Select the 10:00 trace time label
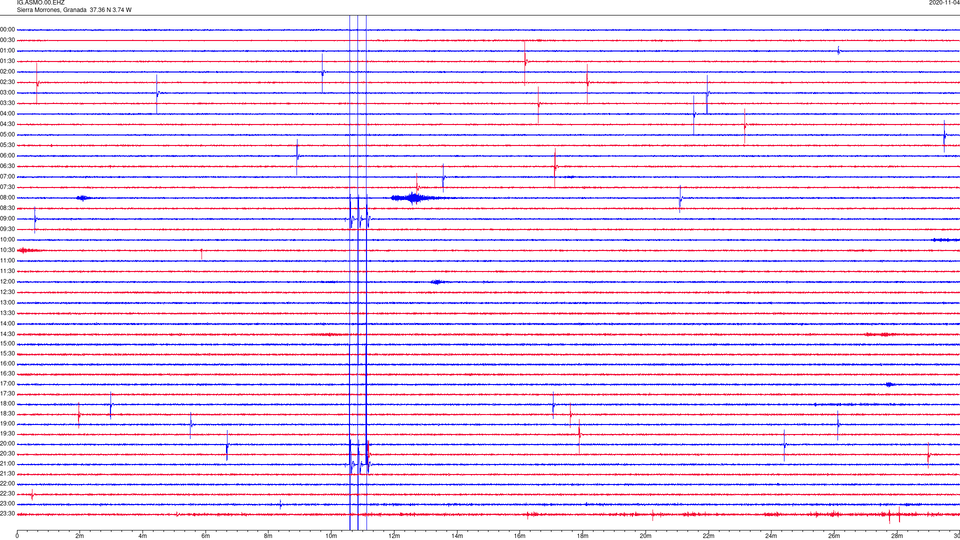This screenshot has width=960, height=540. (x=7, y=240)
